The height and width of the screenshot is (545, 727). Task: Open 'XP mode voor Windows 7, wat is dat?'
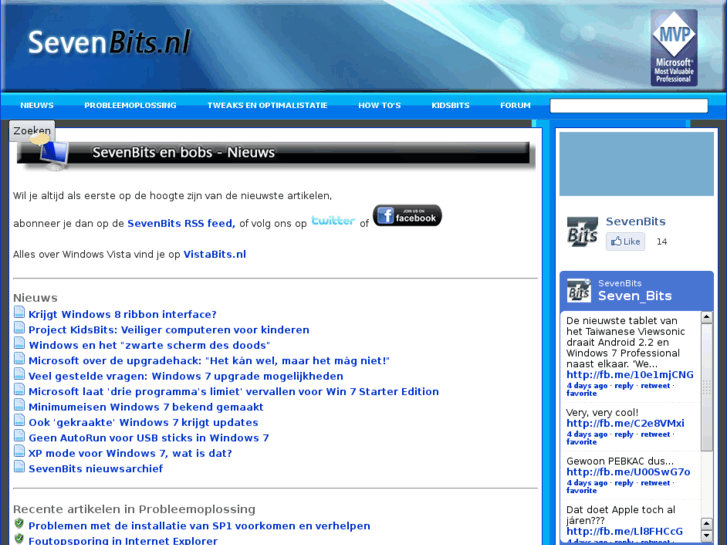click(130, 453)
